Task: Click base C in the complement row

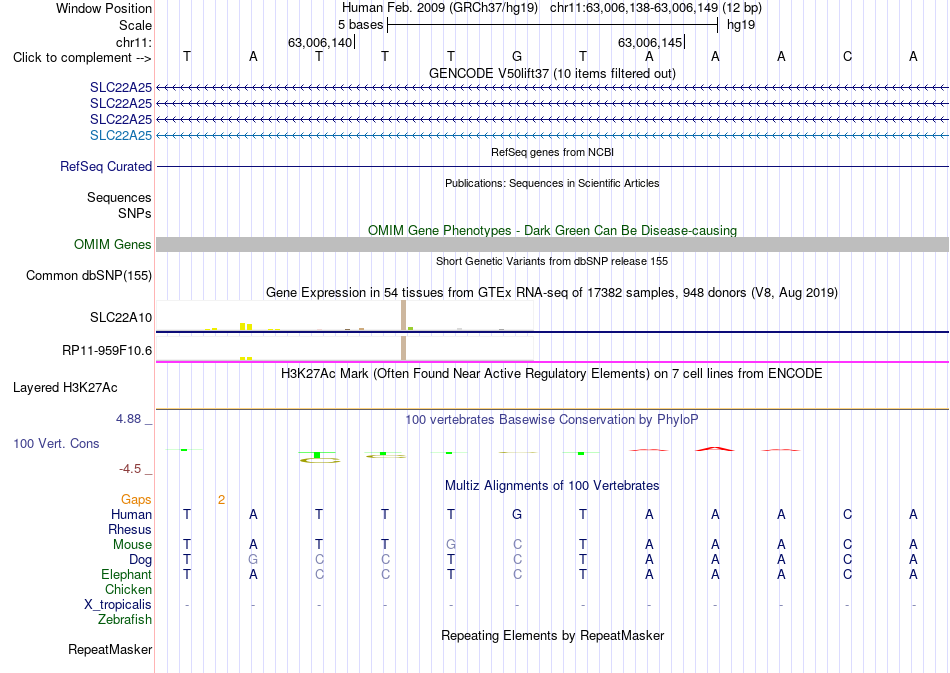Action: click(847, 56)
